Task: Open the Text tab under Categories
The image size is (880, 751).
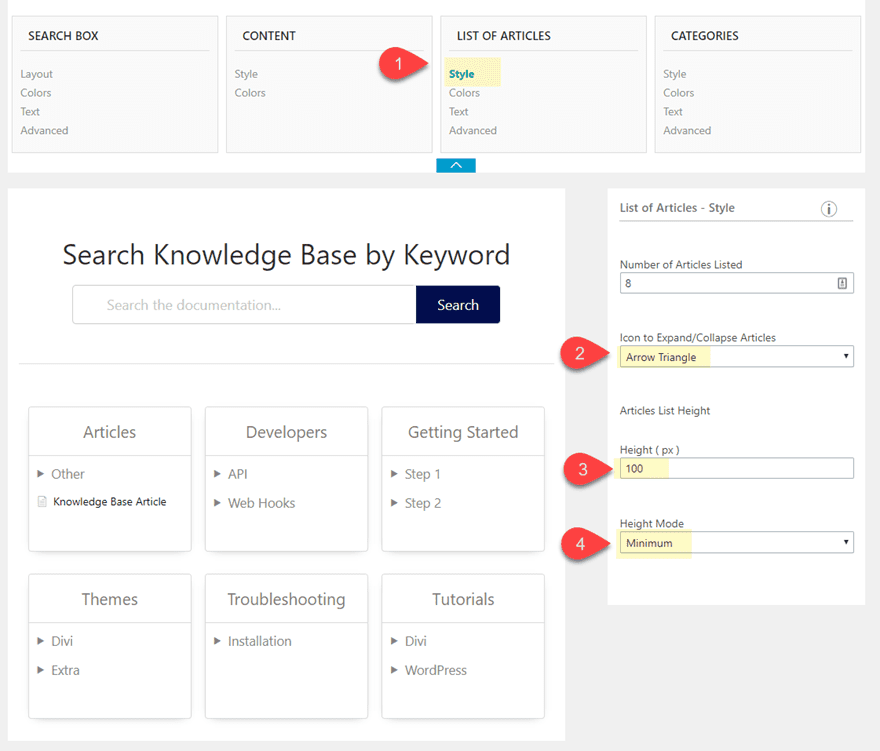Action: coord(674,111)
